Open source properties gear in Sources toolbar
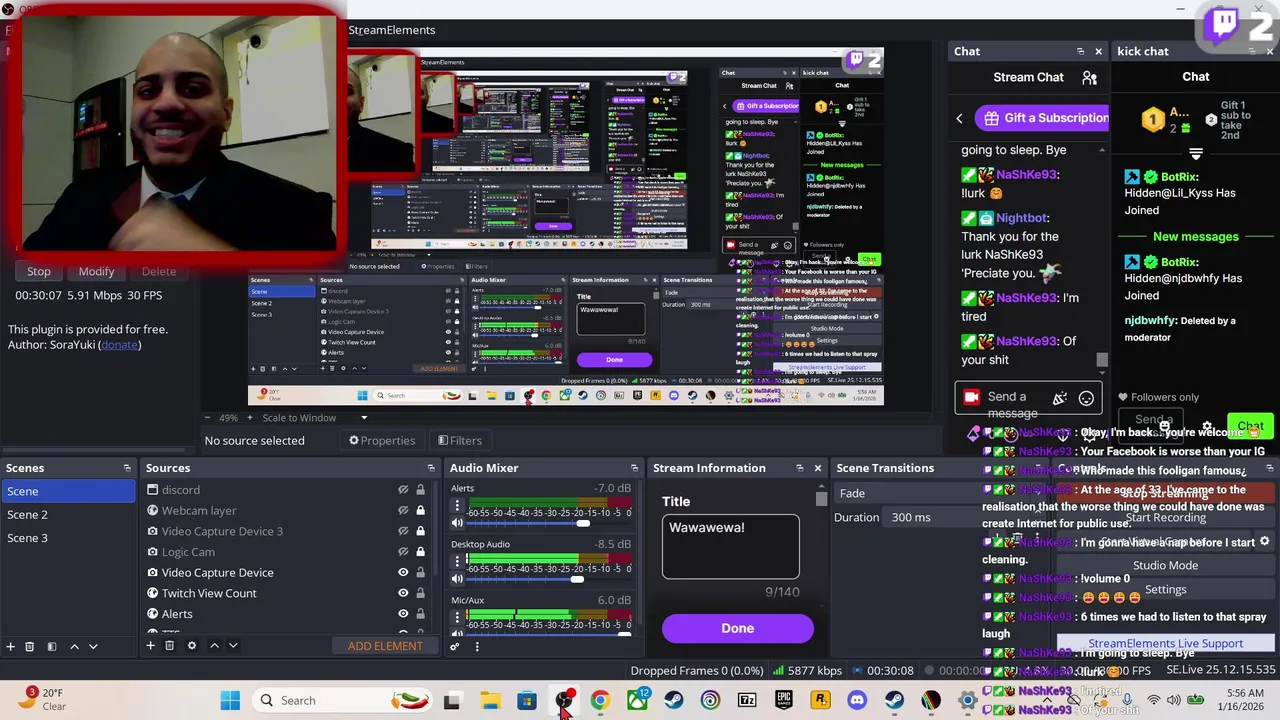This screenshot has width=1280, height=720. coord(192,646)
